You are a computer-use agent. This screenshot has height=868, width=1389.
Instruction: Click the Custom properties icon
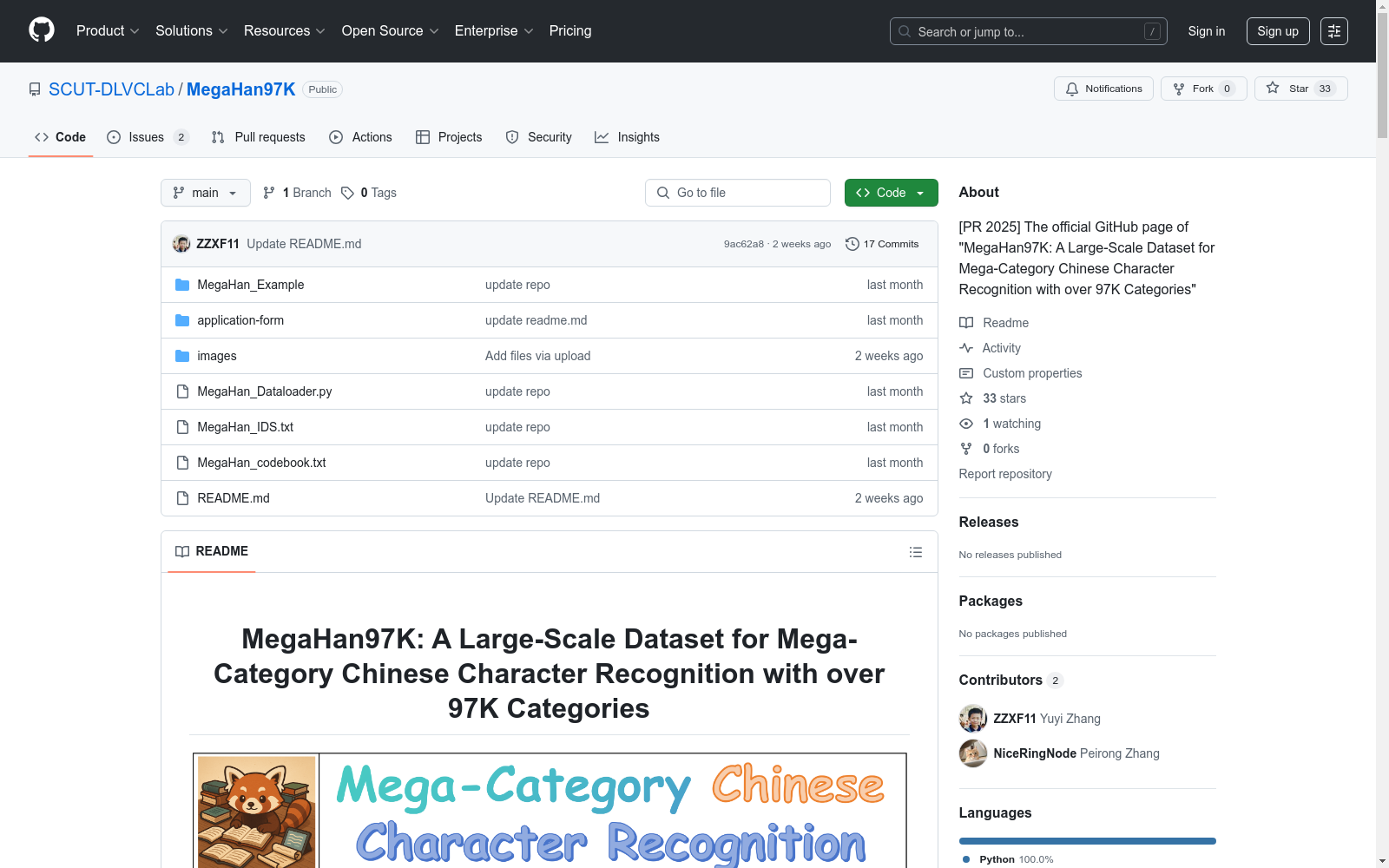click(966, 373)
